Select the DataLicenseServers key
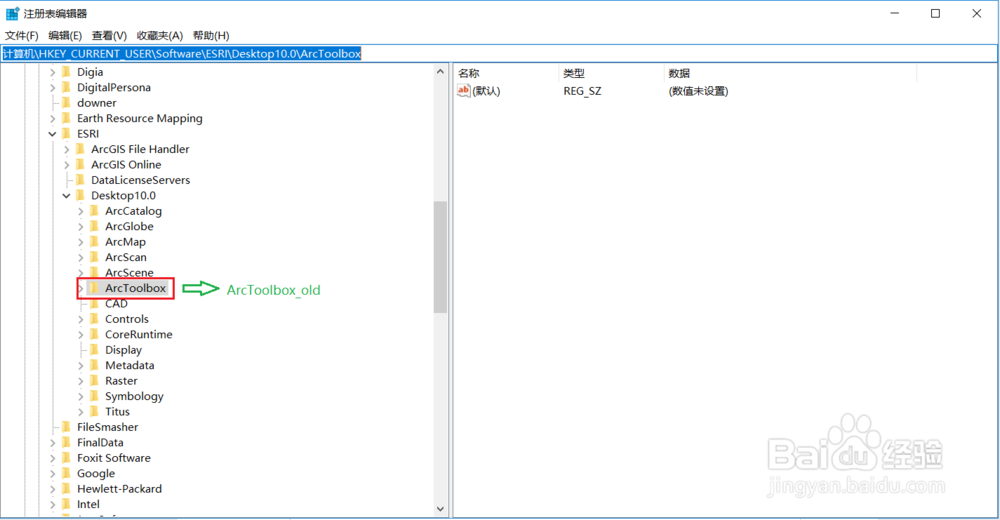The image size is (1000, 520). pos(140,180)
